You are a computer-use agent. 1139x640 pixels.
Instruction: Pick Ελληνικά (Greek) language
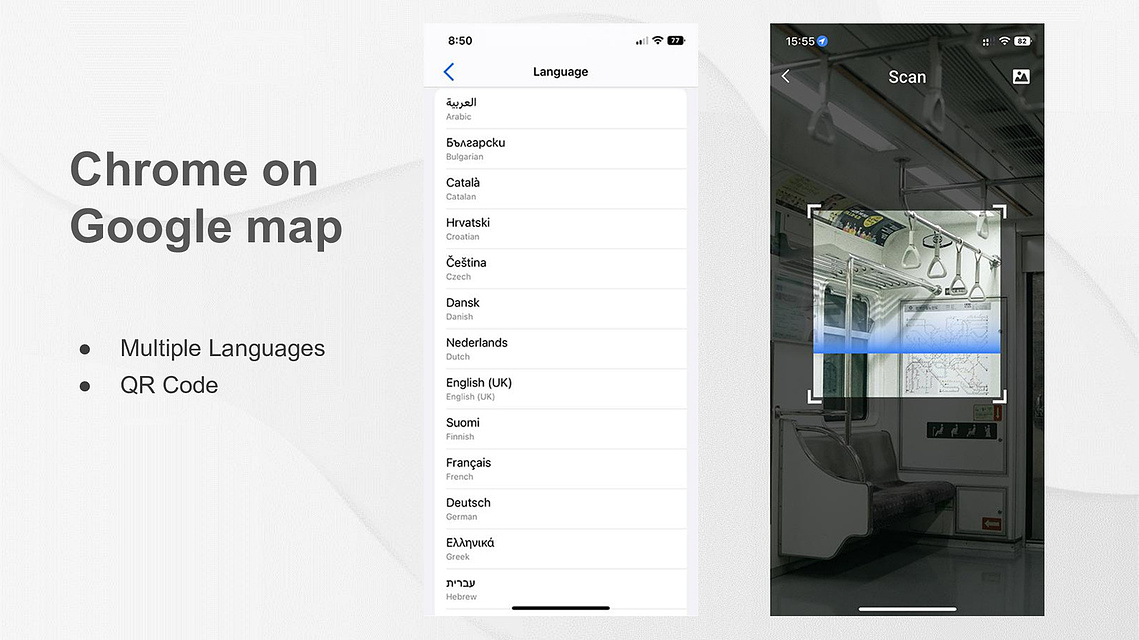pos(561,548)
